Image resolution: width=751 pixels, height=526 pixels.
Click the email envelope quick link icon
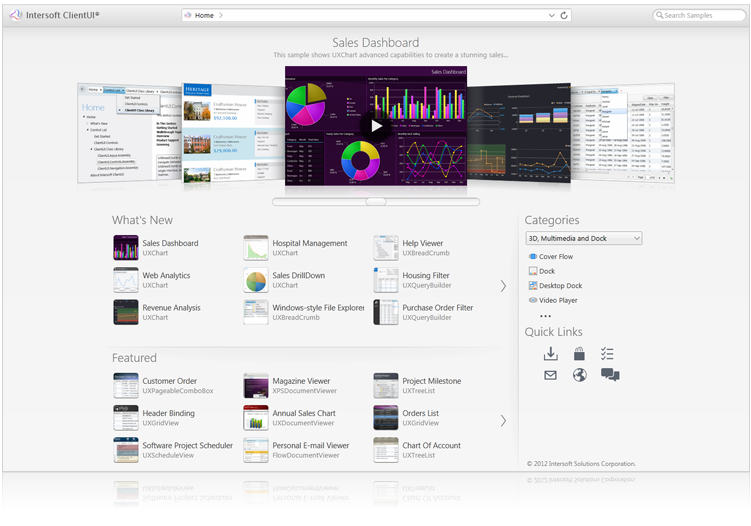(551, 375)
